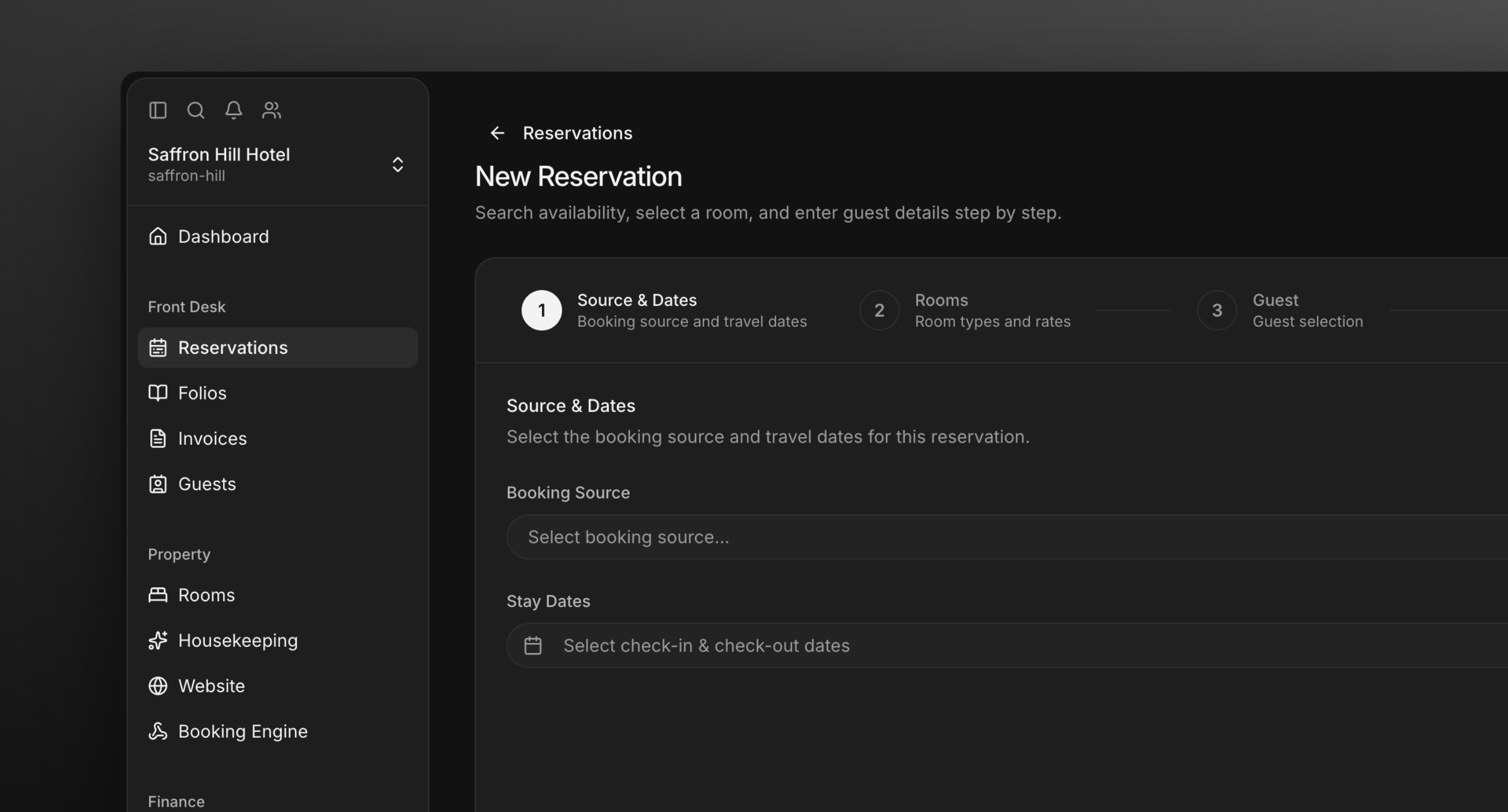1508x812 pixels.
Task: Select step 1 circle Source & Dates
Action: tap(541, 310)
